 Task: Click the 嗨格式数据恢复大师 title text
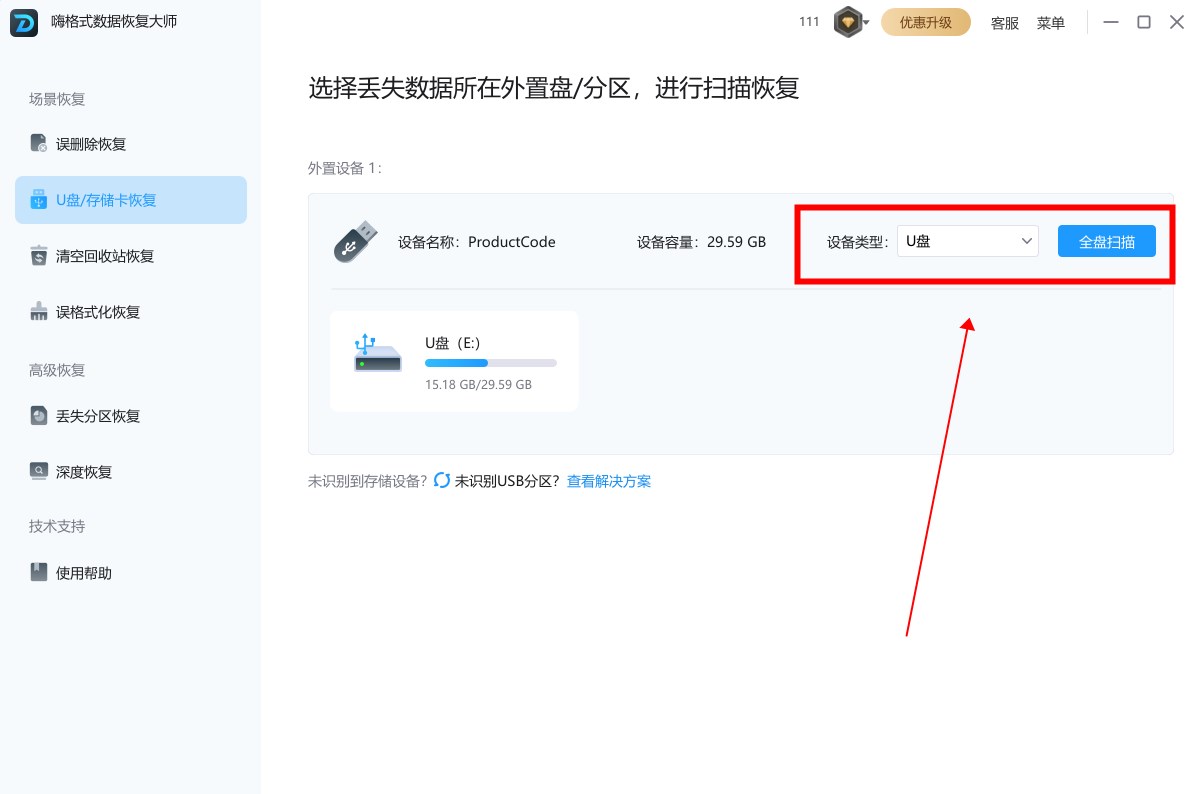tap(114, 22)
